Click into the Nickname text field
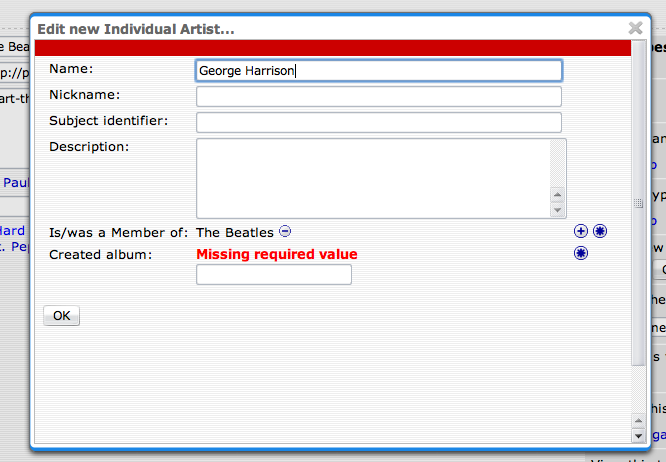Screen dimensions: 666x462 (x=379, y=96)
